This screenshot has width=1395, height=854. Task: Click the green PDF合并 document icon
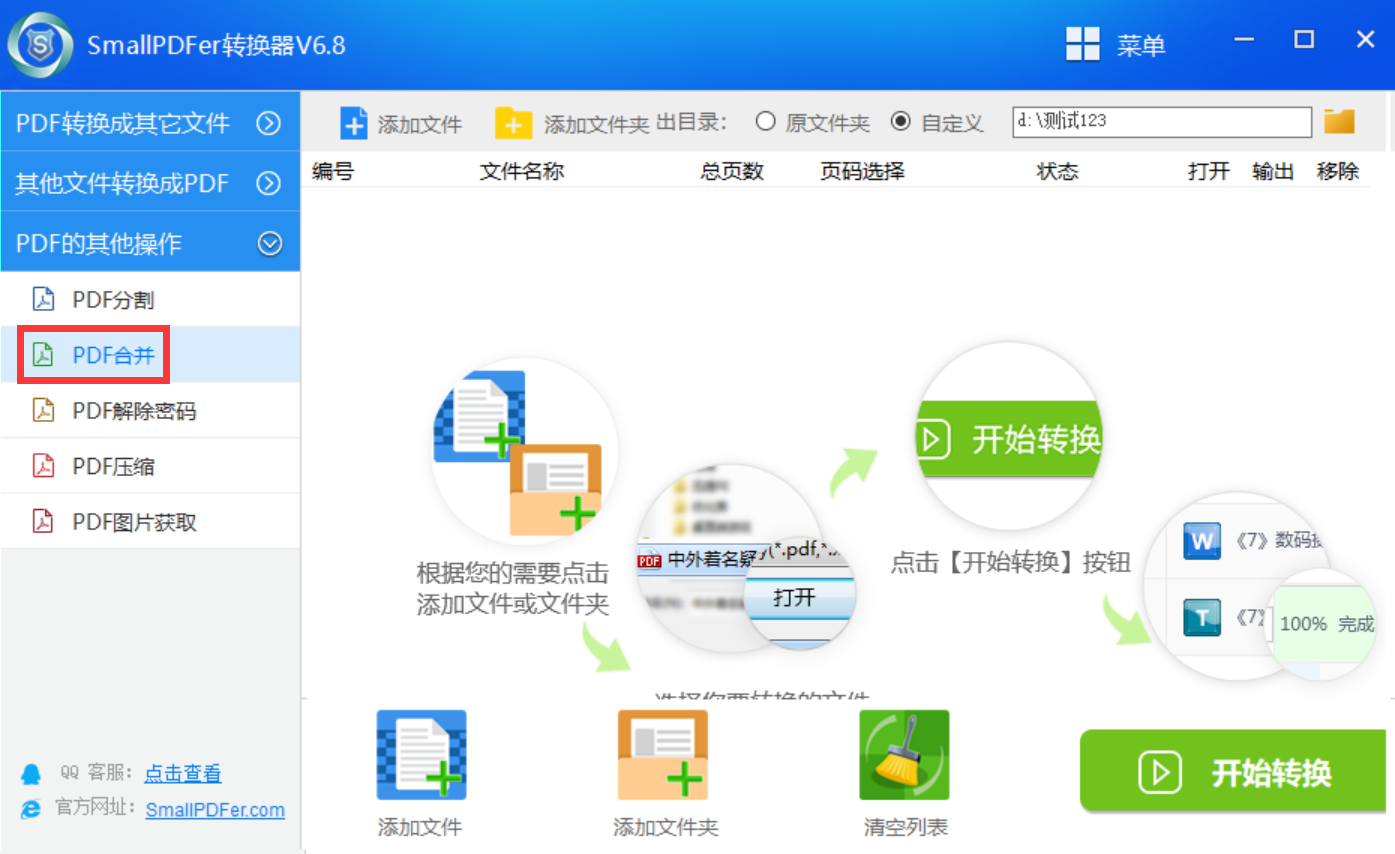(43, 354)
